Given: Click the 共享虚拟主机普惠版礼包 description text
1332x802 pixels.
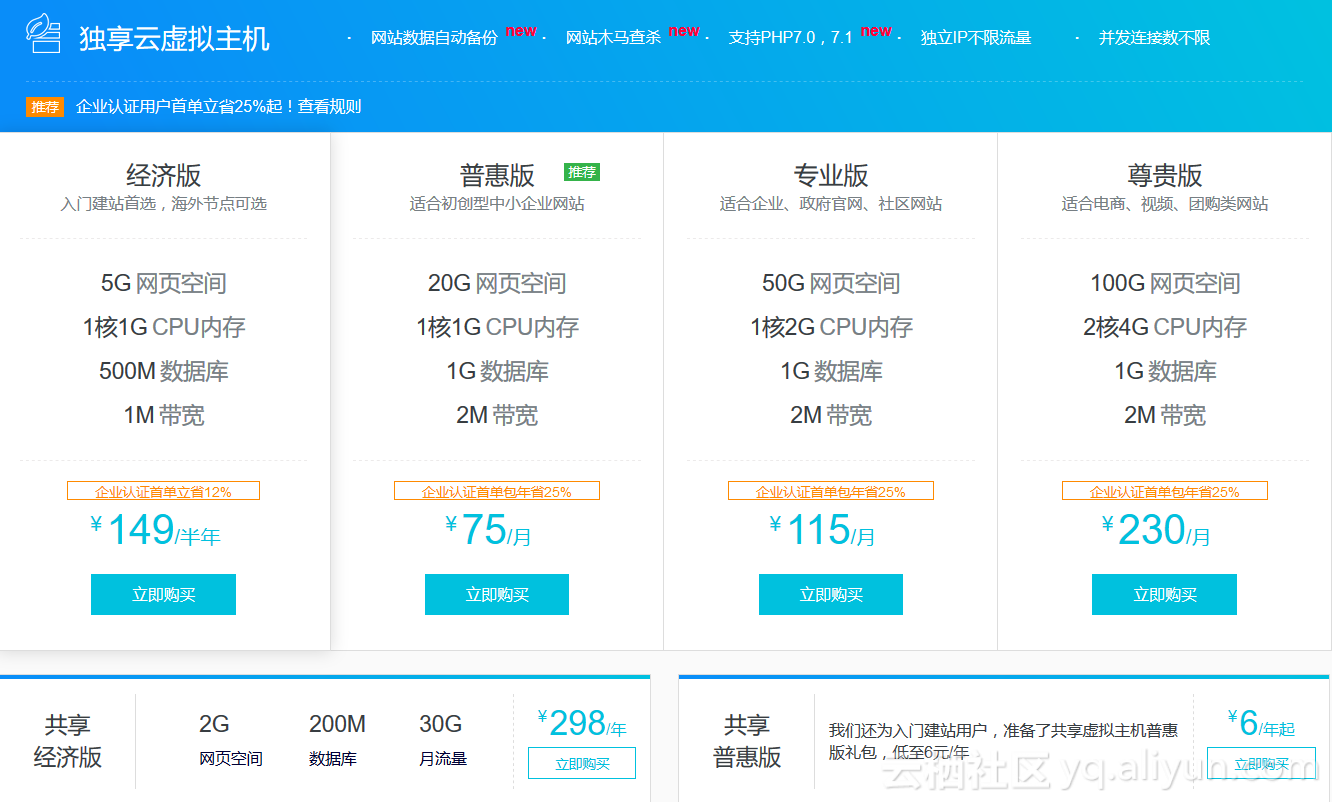Looking at the screenshot, I should [x=1003, y=741].
